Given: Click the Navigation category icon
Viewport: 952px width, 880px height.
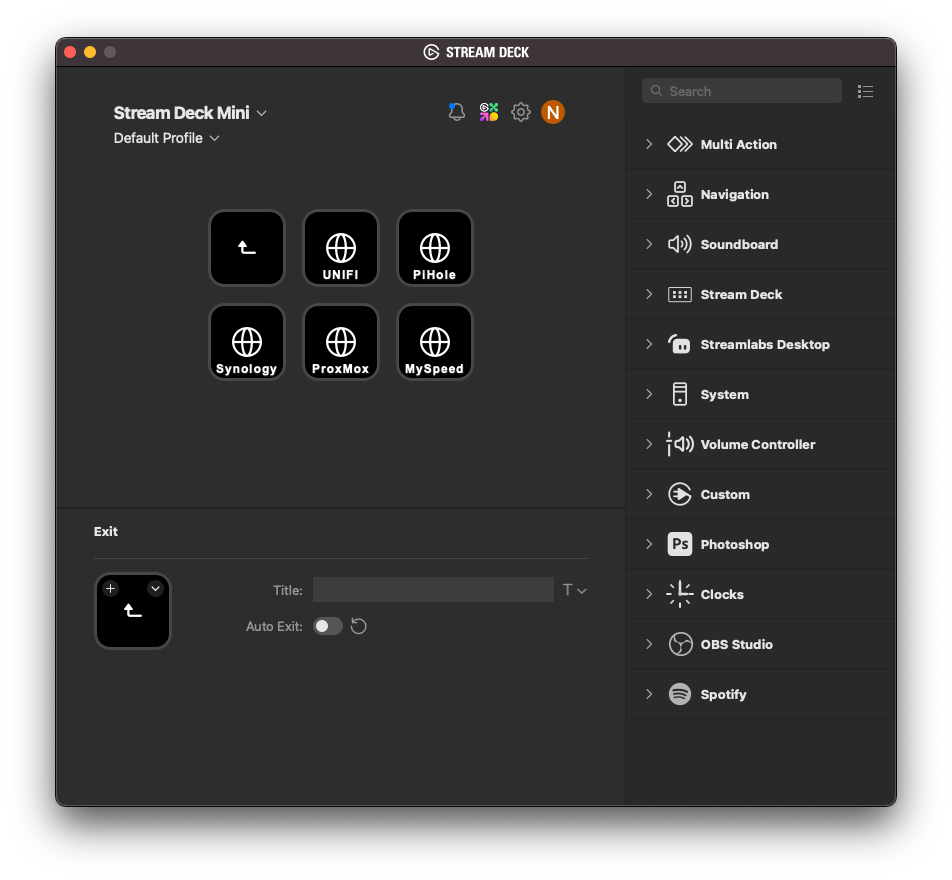Looking at the screenshot, I should click(x=679, y=194).
